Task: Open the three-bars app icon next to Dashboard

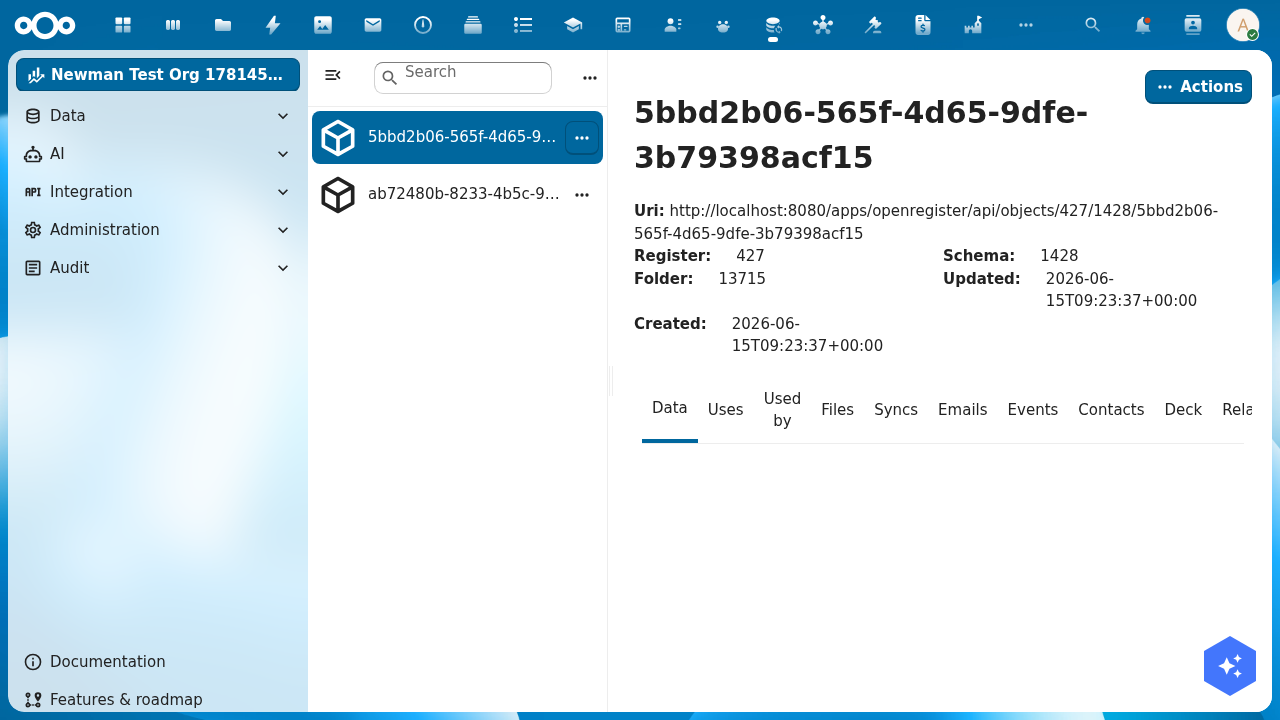Action: click(x=173, y=25)
